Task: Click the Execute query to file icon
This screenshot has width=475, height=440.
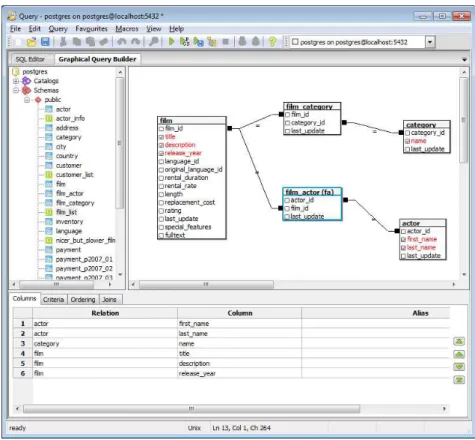Action: 198,42
